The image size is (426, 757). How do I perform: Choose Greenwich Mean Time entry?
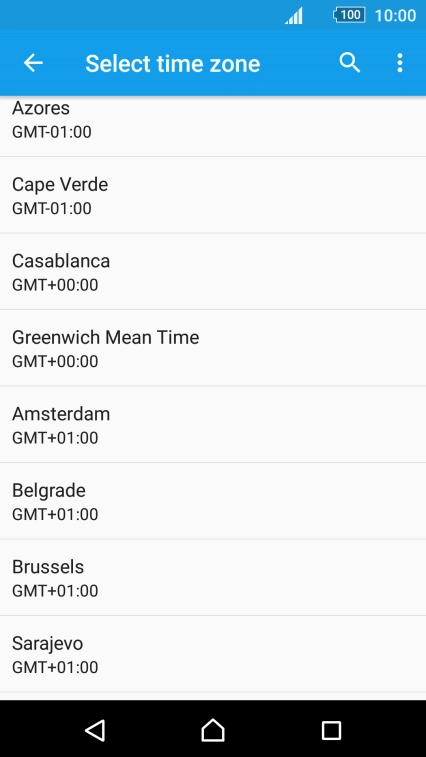(213, 348)
